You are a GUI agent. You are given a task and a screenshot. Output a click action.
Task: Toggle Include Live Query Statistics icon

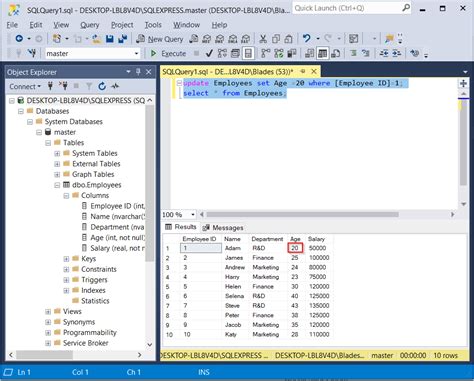pyautogui.click(x=279, y=53)
